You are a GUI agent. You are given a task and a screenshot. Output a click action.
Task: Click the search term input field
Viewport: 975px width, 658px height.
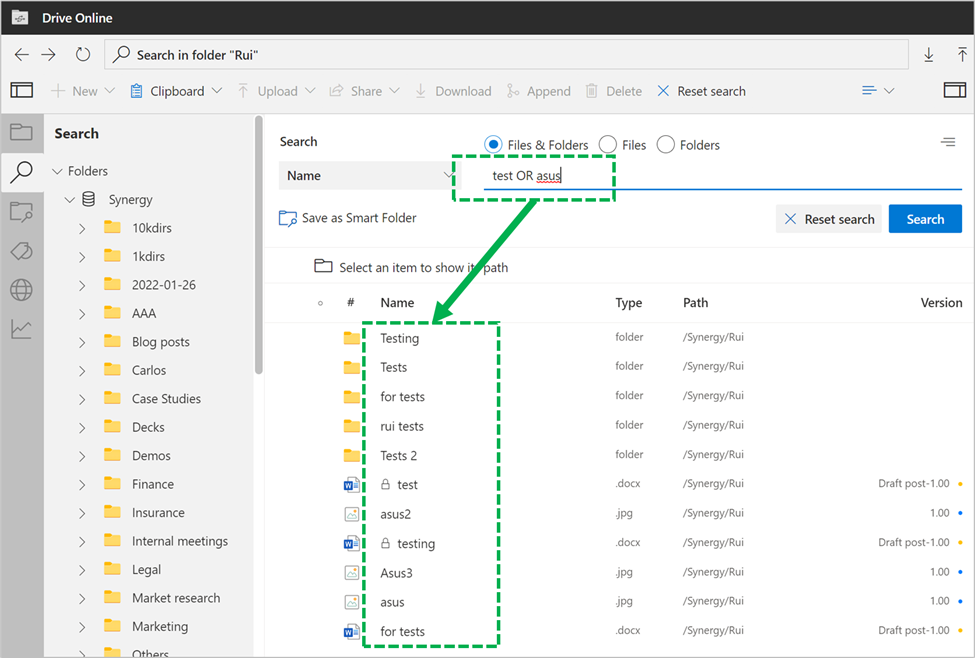[x=723, y=175]
